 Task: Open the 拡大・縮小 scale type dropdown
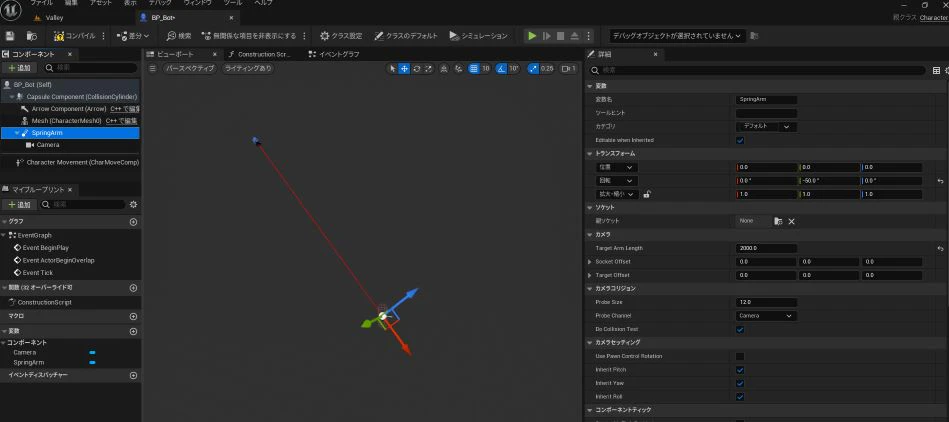(616, 194)
